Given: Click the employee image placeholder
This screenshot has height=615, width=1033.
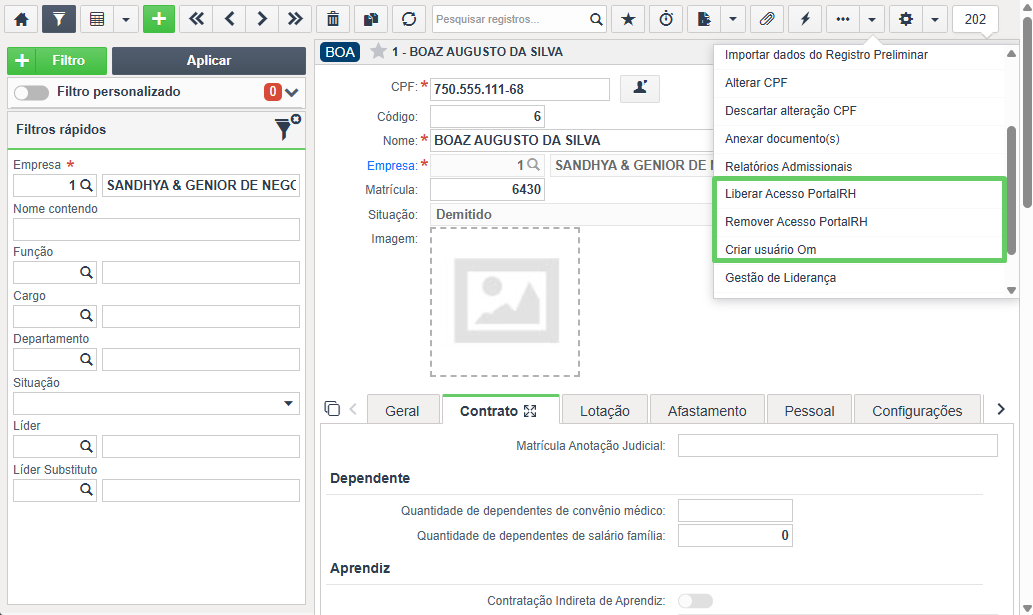Looking at the screenshot, I should pos(505,302).
